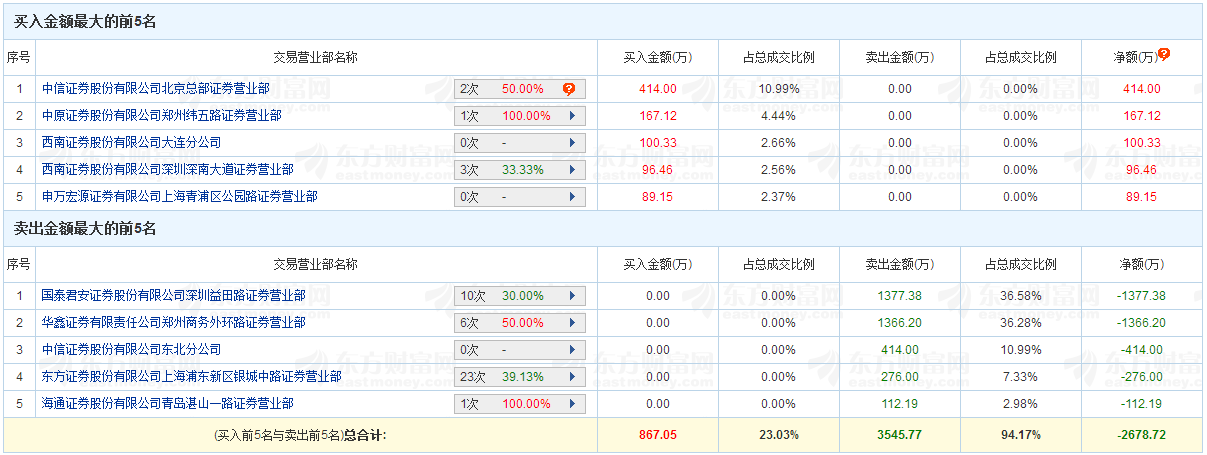
Task: Open 中原证券郑州纬五路证券营业部 link
Action: pyautogui.click(x=161, y=116)
